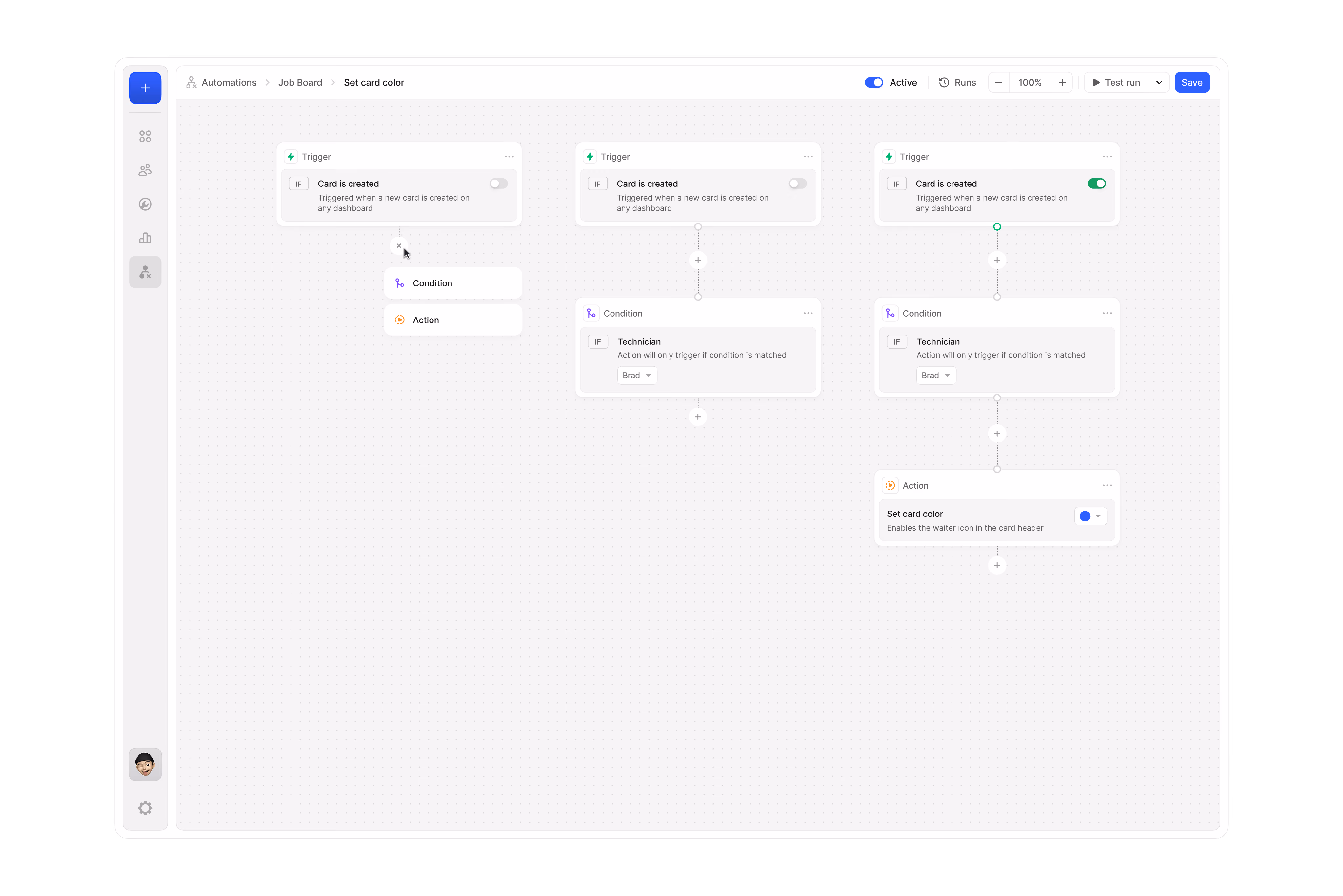Open the Action card's more options
The height and width of the screenshot is (896, 1343).
pos(1108,486)
